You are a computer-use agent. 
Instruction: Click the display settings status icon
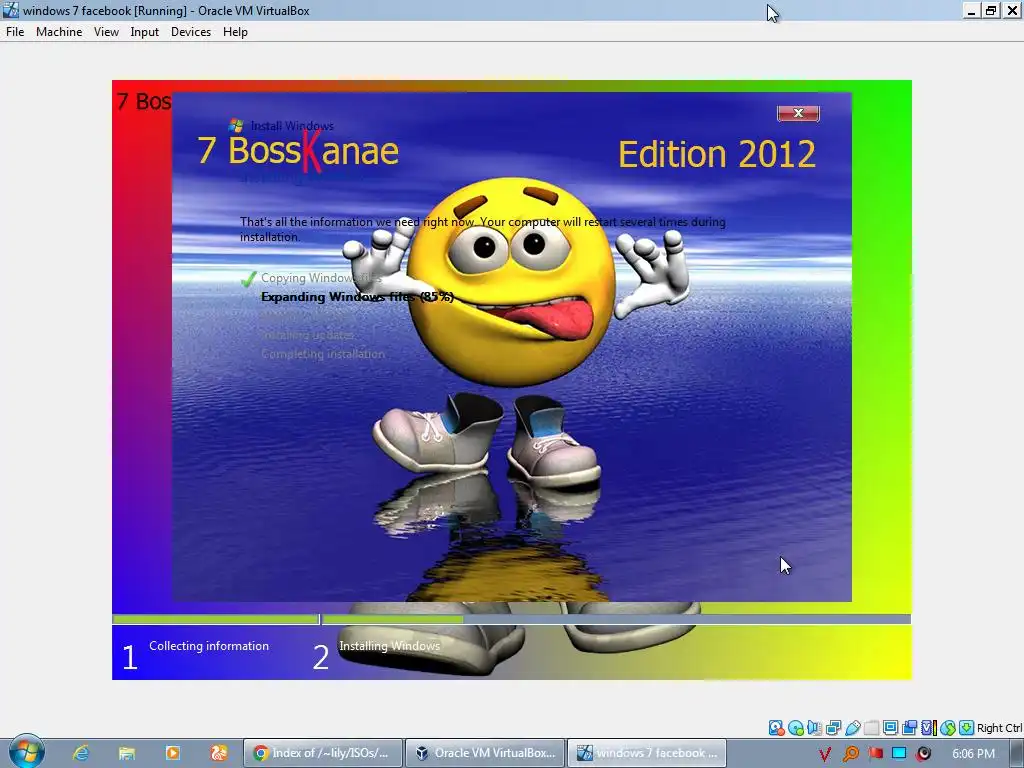[890, 728]
